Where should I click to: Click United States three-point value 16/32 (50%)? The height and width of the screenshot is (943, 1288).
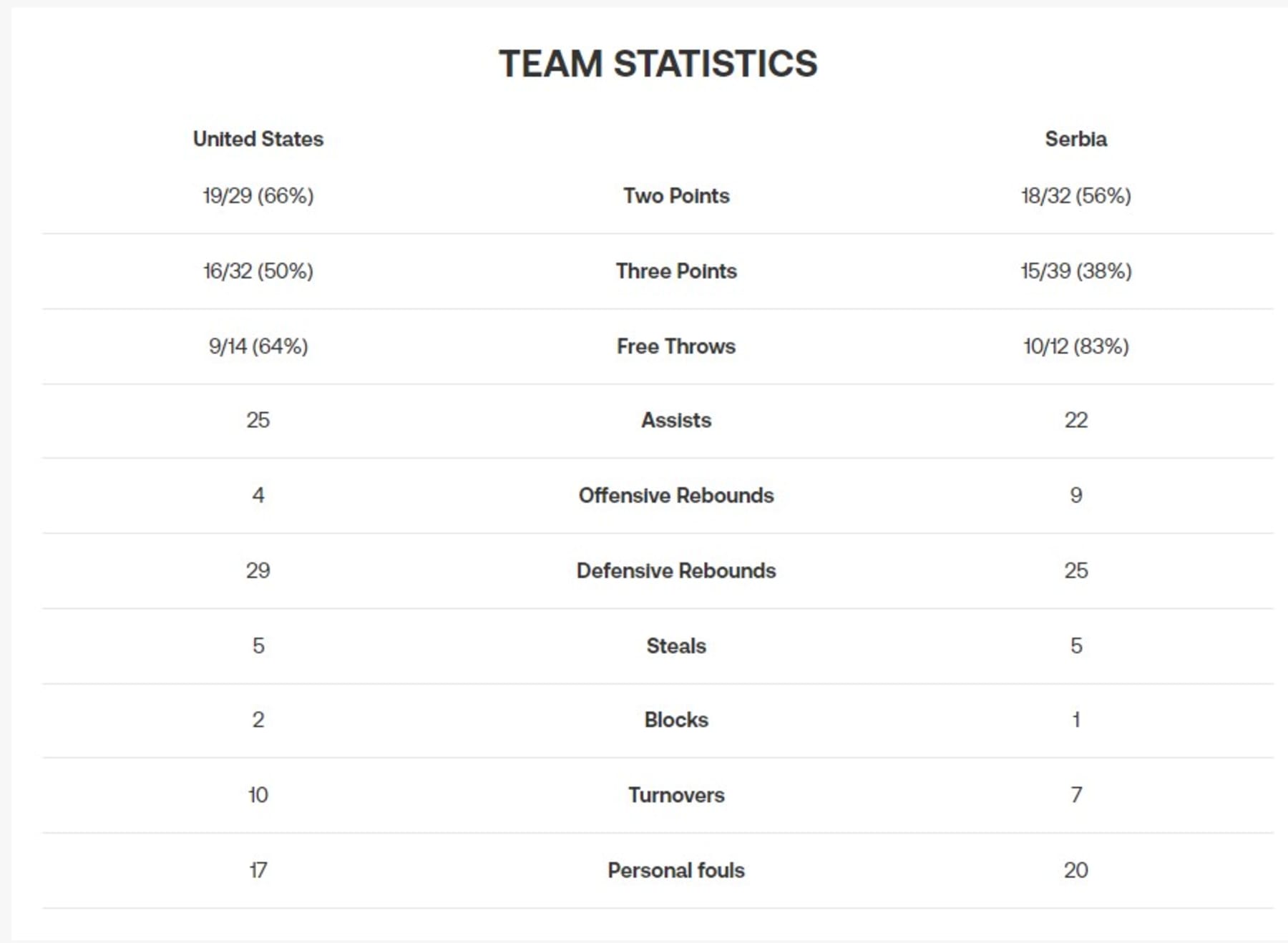tap(258, 271)
